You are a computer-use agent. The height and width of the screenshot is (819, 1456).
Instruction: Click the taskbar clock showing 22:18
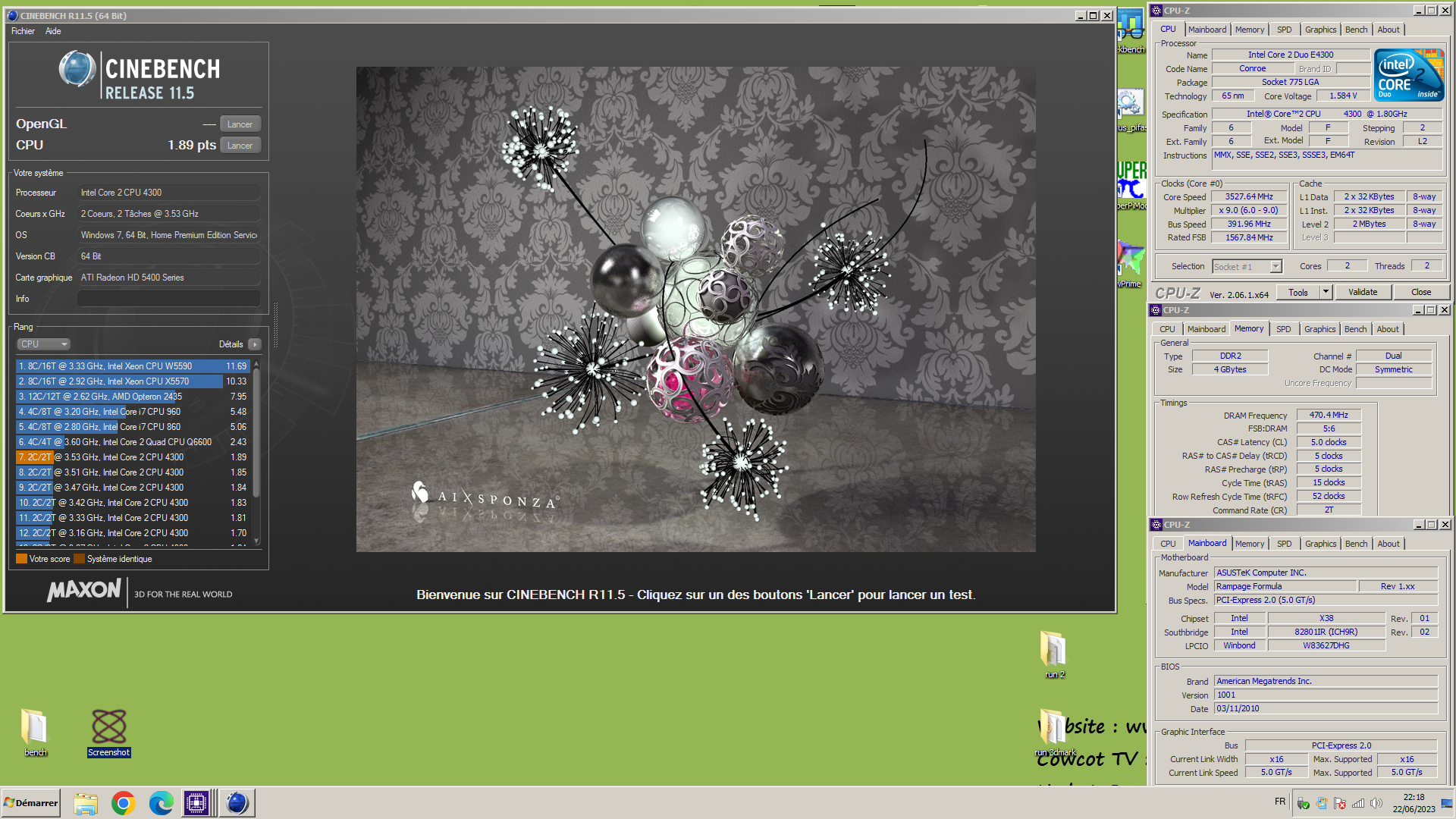[x=1414, y=803]
